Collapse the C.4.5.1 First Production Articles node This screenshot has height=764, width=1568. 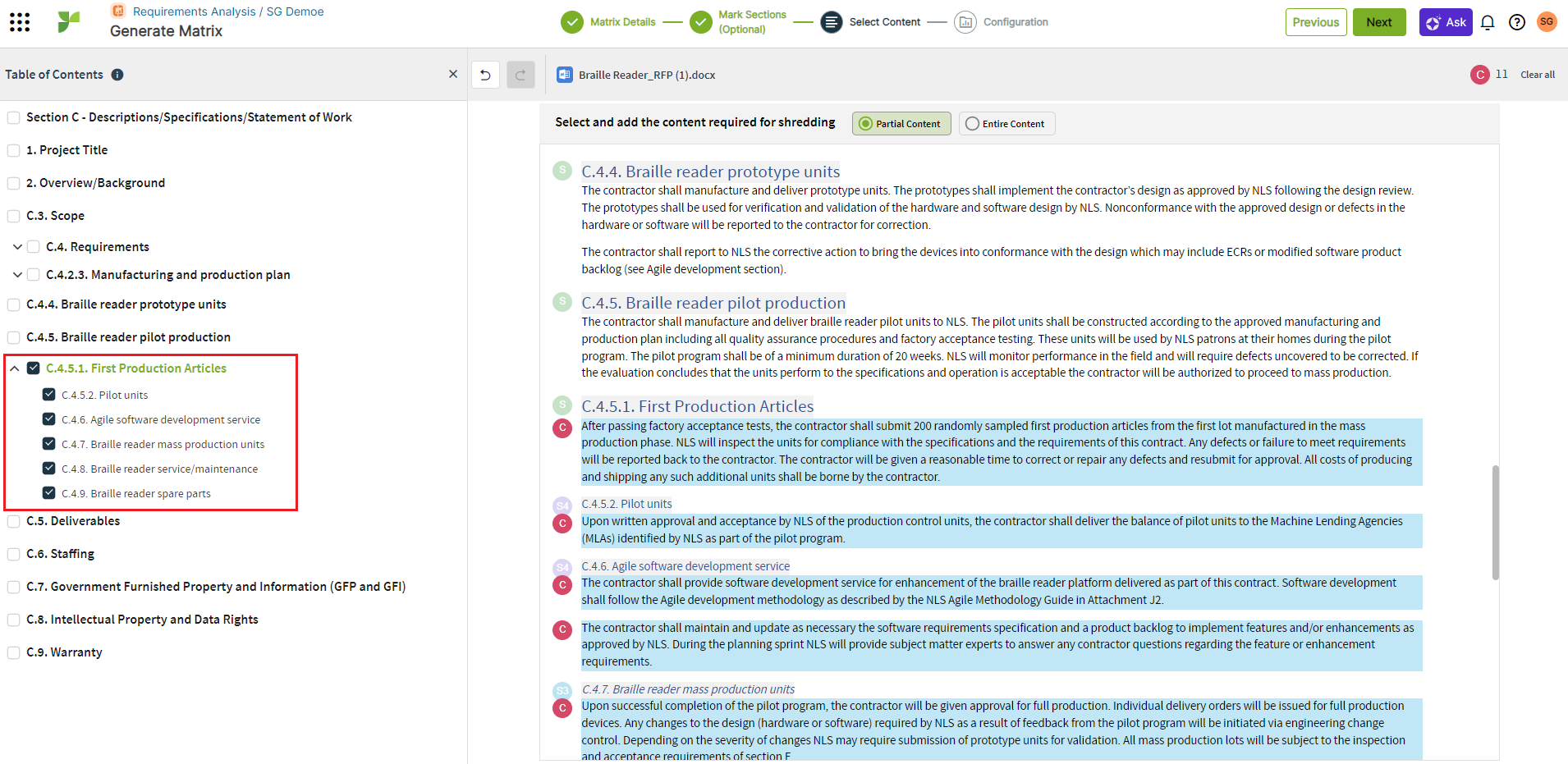15,368
